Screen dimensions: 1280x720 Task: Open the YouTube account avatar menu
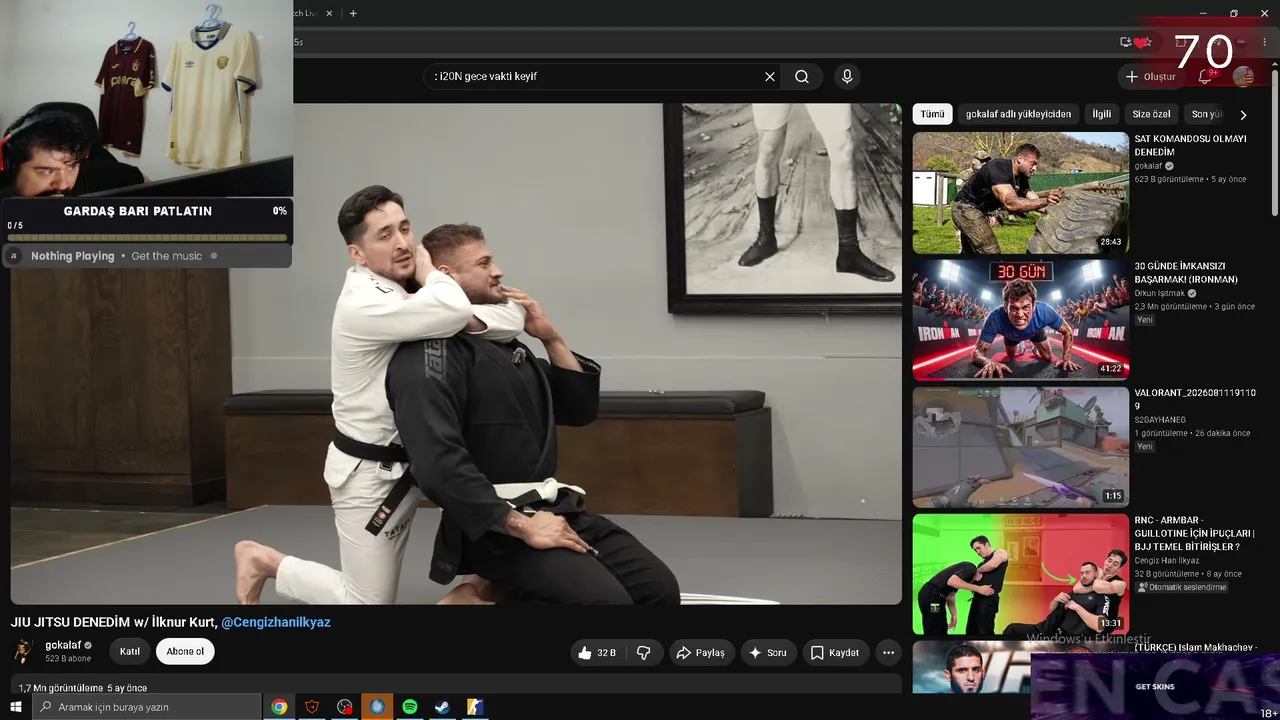1243,76
